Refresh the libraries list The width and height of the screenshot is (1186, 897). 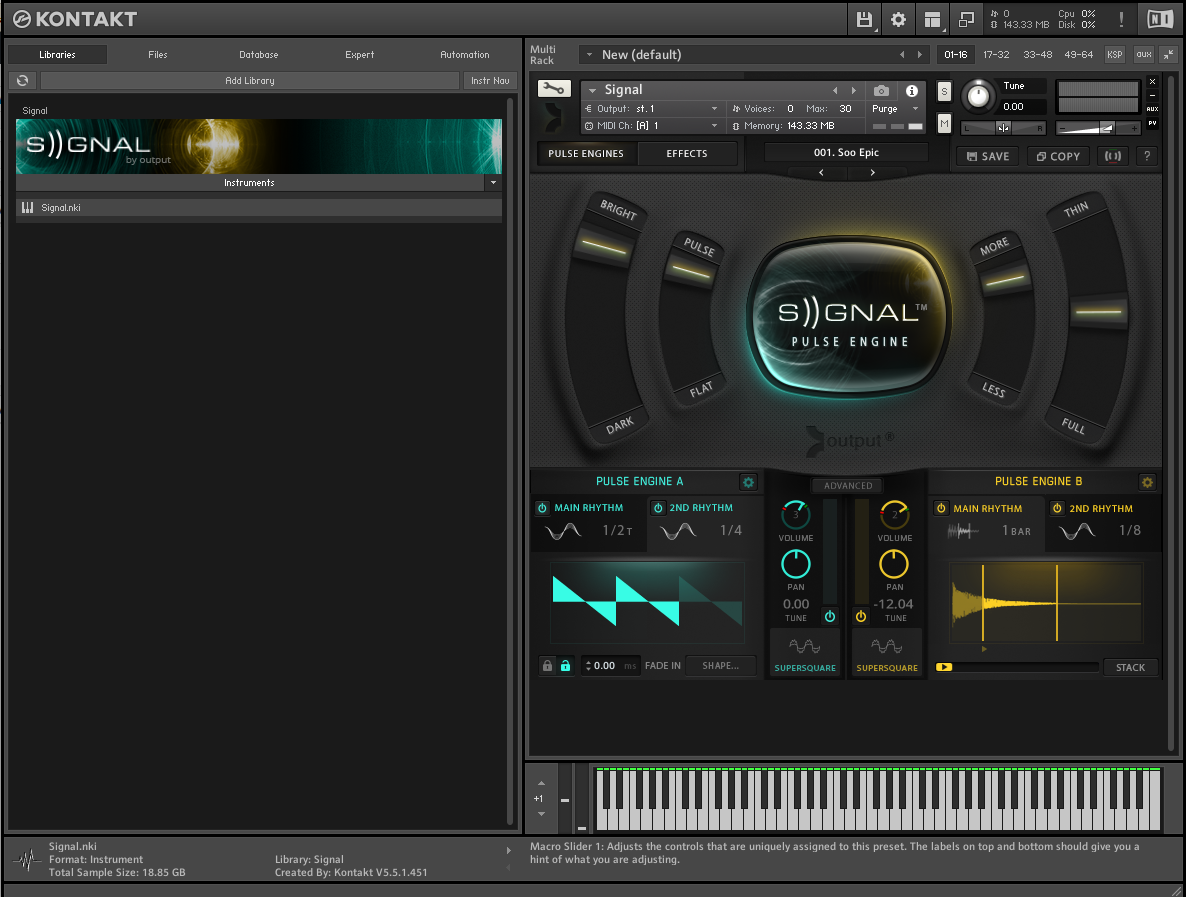(x=23, y=80)
